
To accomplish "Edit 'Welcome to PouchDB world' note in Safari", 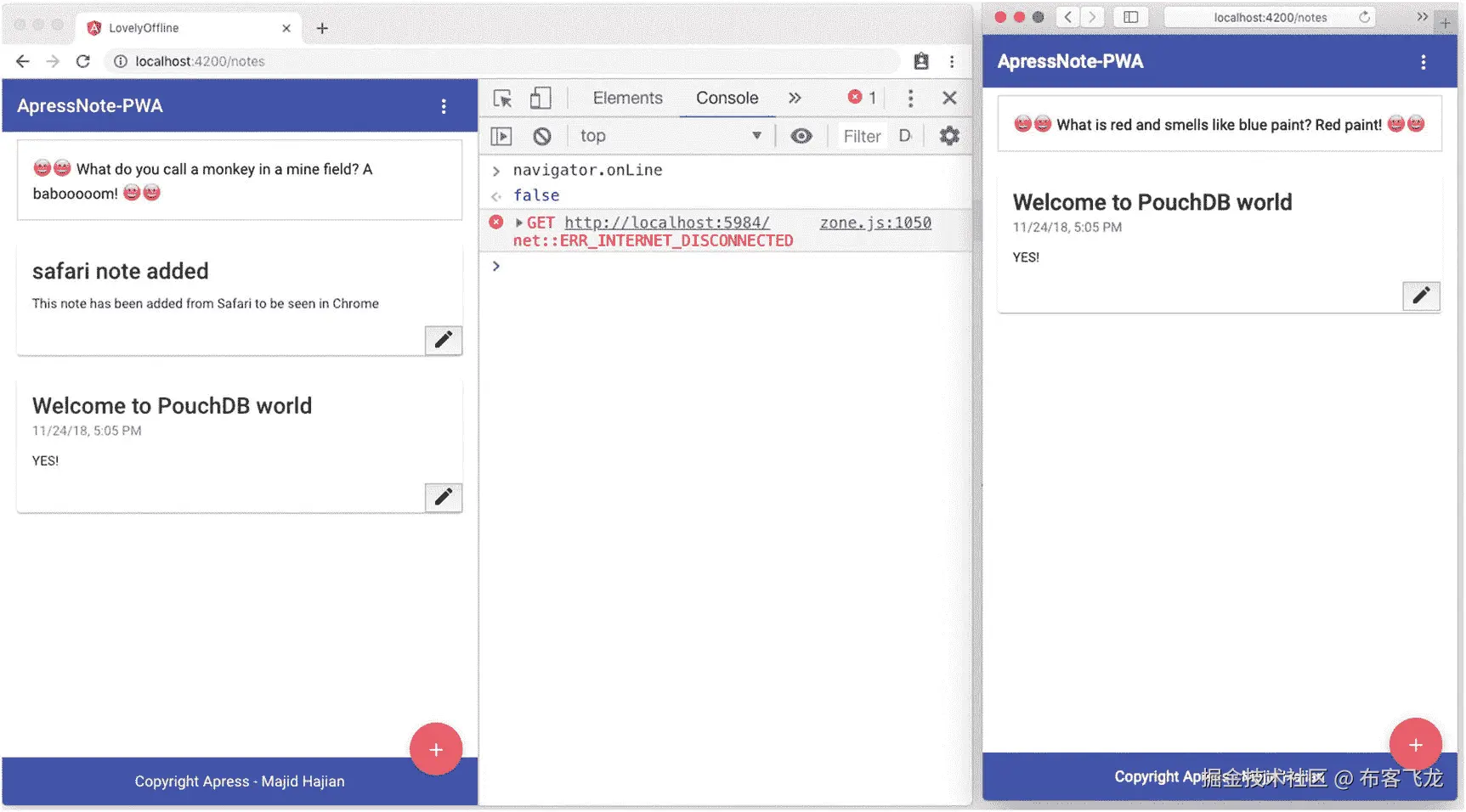I will click(1421, 296).
